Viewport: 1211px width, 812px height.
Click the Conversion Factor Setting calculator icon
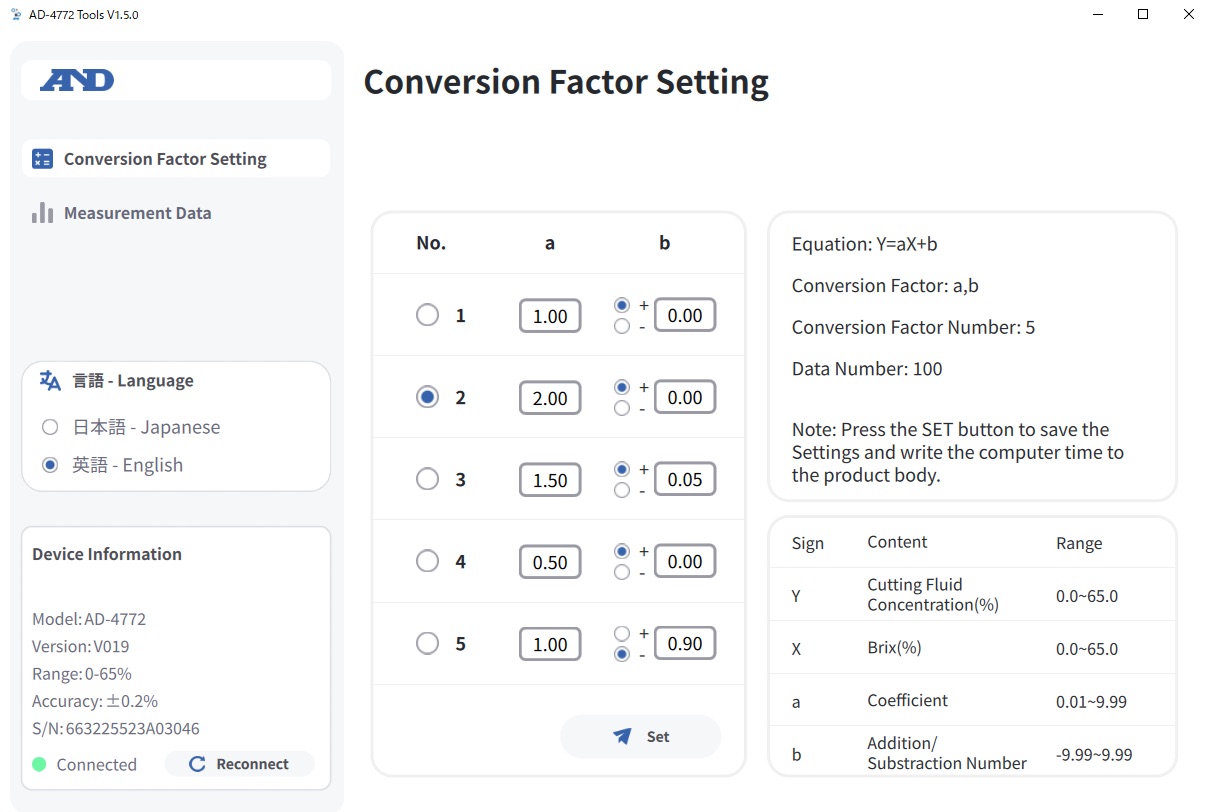pyautogui.click(x=42, y=159)
